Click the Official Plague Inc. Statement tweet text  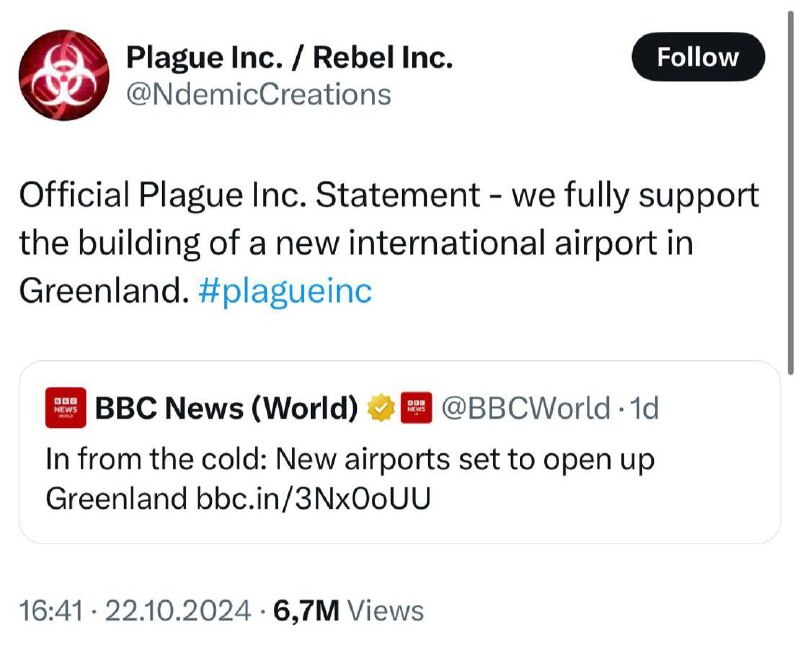[x=389, y=242]
